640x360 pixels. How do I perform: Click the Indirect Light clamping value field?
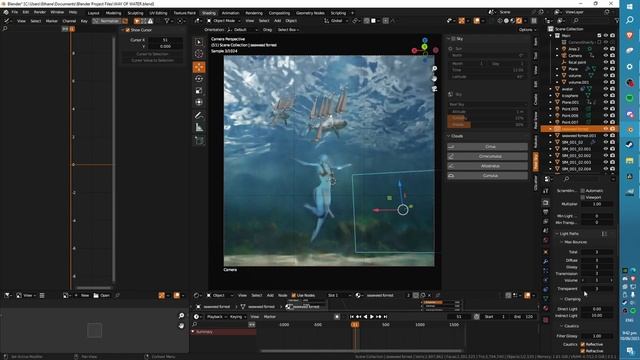597,316
